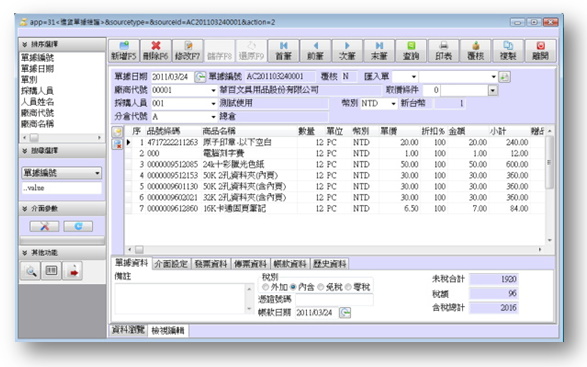Open calendar picker beside 帳款日期

click(x=345, y=312)
